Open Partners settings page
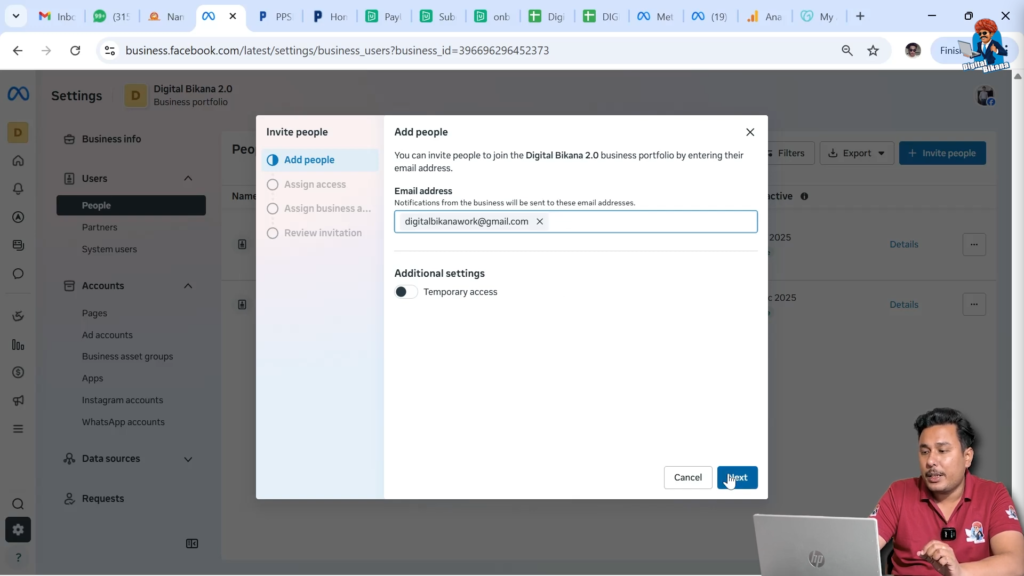This screenshot has width=1024, height=576. (99, 227)
